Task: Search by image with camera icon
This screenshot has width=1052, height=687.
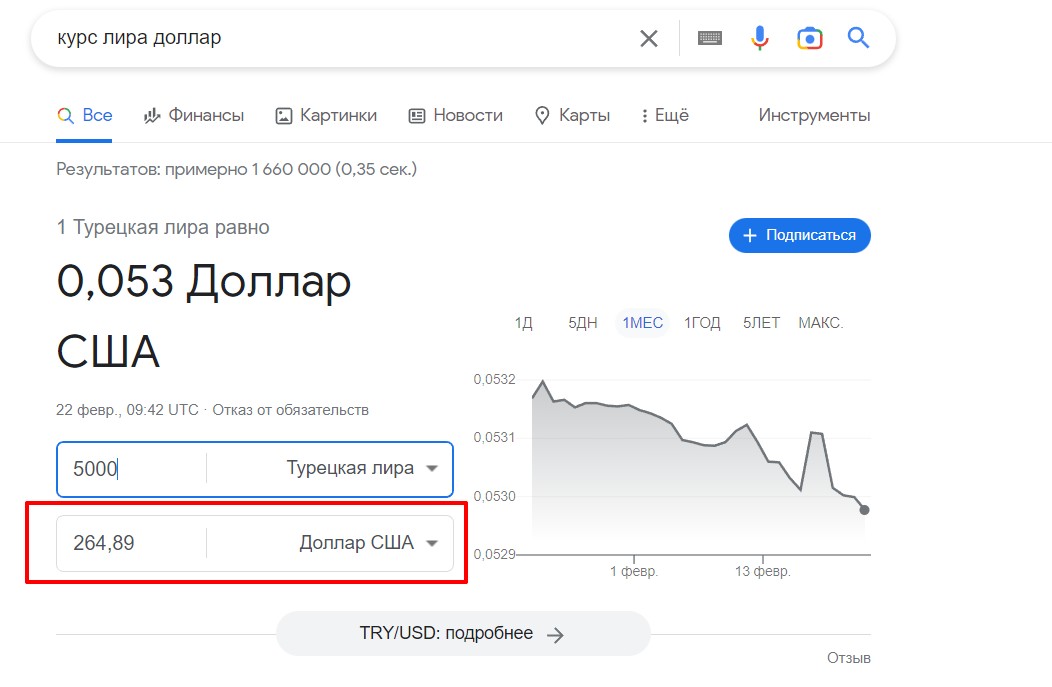Action: click(x=809, y=39)
